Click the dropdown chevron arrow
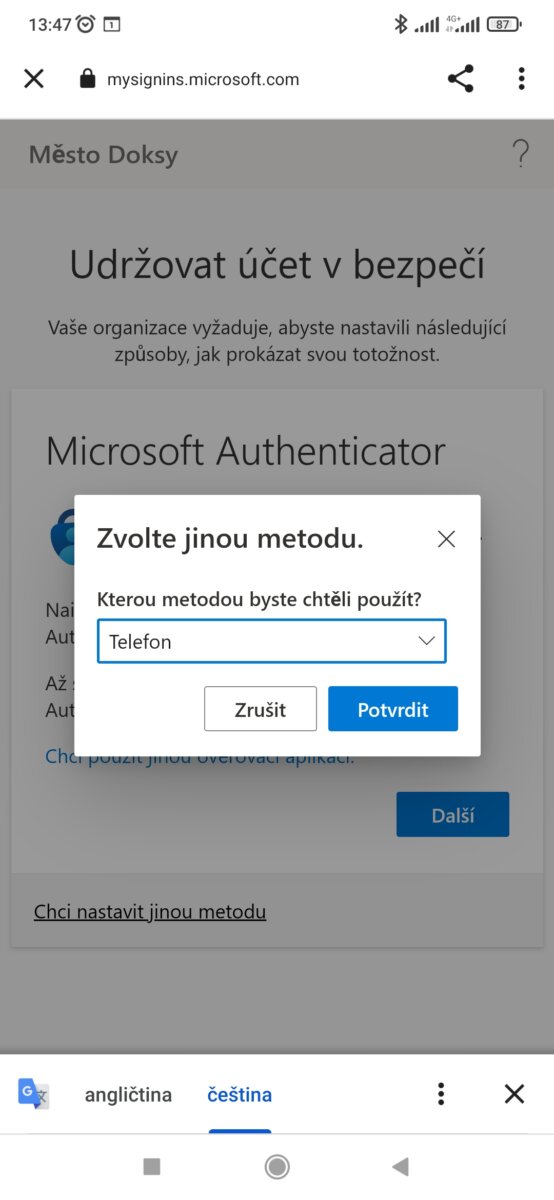The image size is (554, 1200). click(427, 642)
